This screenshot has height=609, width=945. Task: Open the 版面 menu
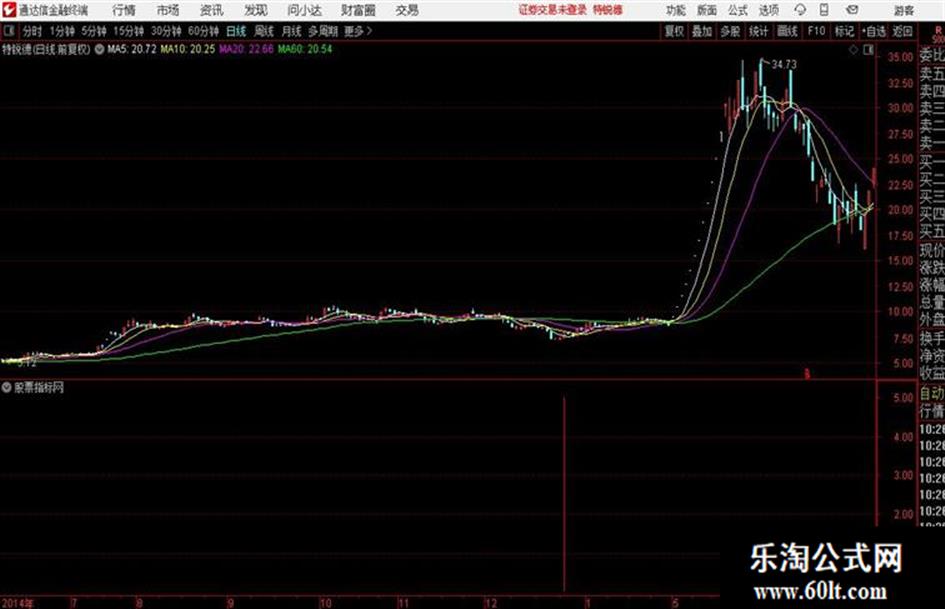click(x=707, y=10)
